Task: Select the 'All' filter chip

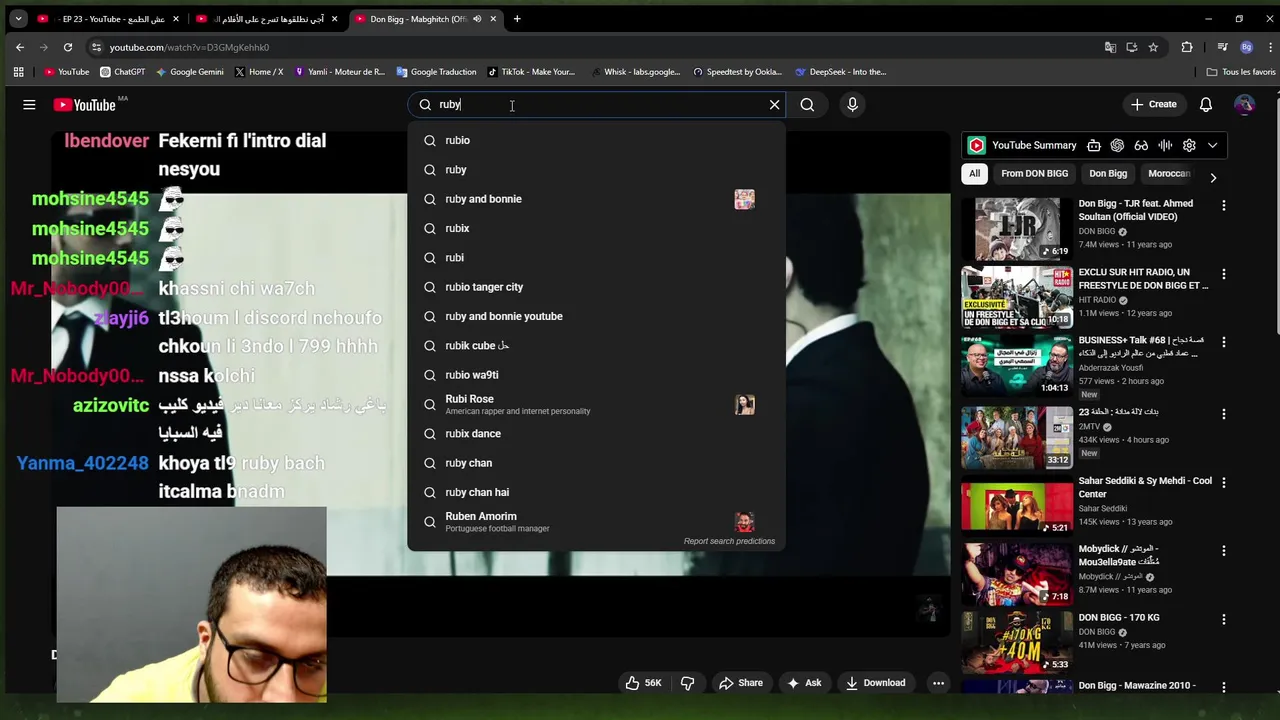Action: pos(974,173)
